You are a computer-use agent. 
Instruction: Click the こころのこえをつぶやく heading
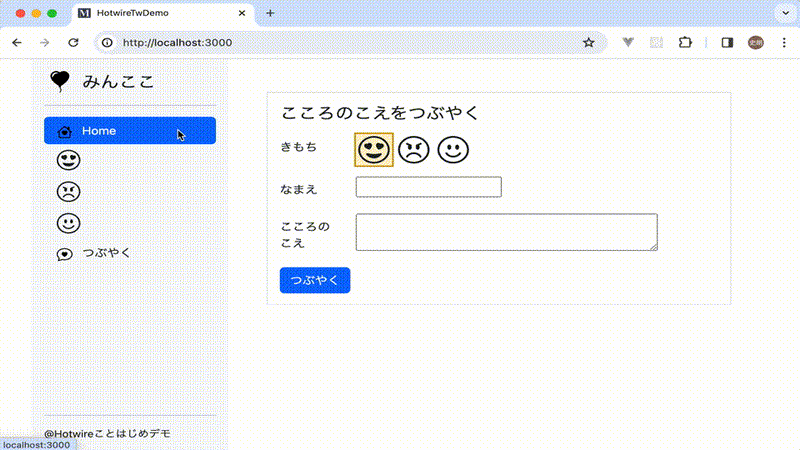pos(380,113)
